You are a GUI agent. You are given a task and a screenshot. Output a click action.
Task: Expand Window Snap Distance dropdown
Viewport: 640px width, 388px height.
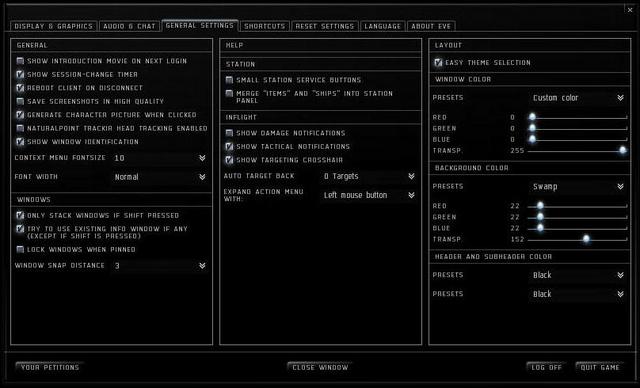tap(160, 266)
